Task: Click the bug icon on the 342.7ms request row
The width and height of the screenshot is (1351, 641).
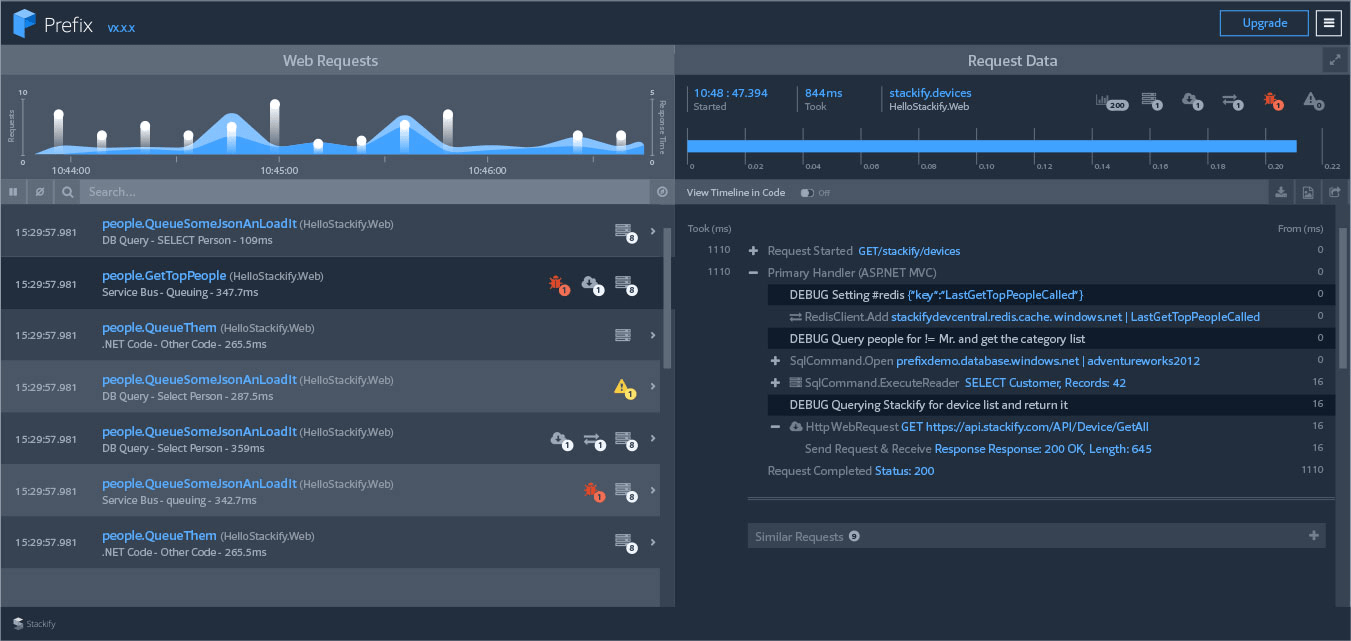Action: [593, 492]
